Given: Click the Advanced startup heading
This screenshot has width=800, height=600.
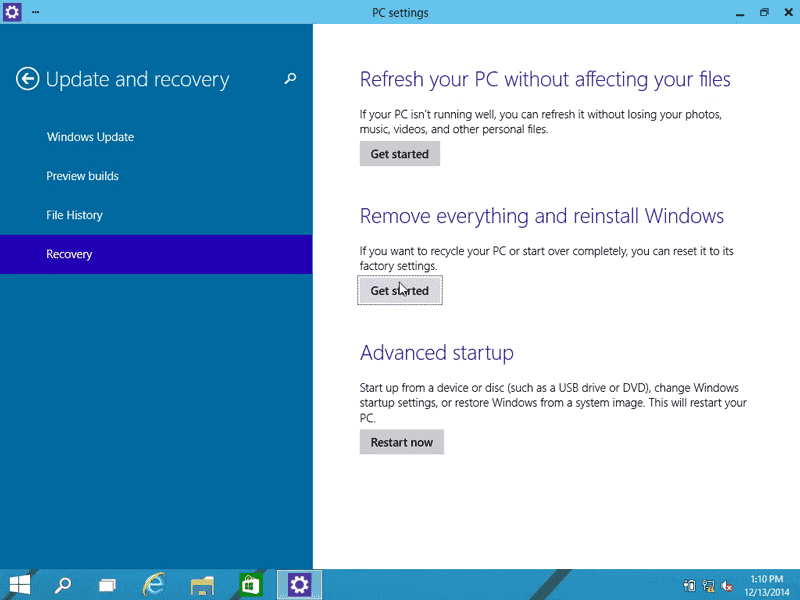Looking at the screenshot, I should coord(437,353).
